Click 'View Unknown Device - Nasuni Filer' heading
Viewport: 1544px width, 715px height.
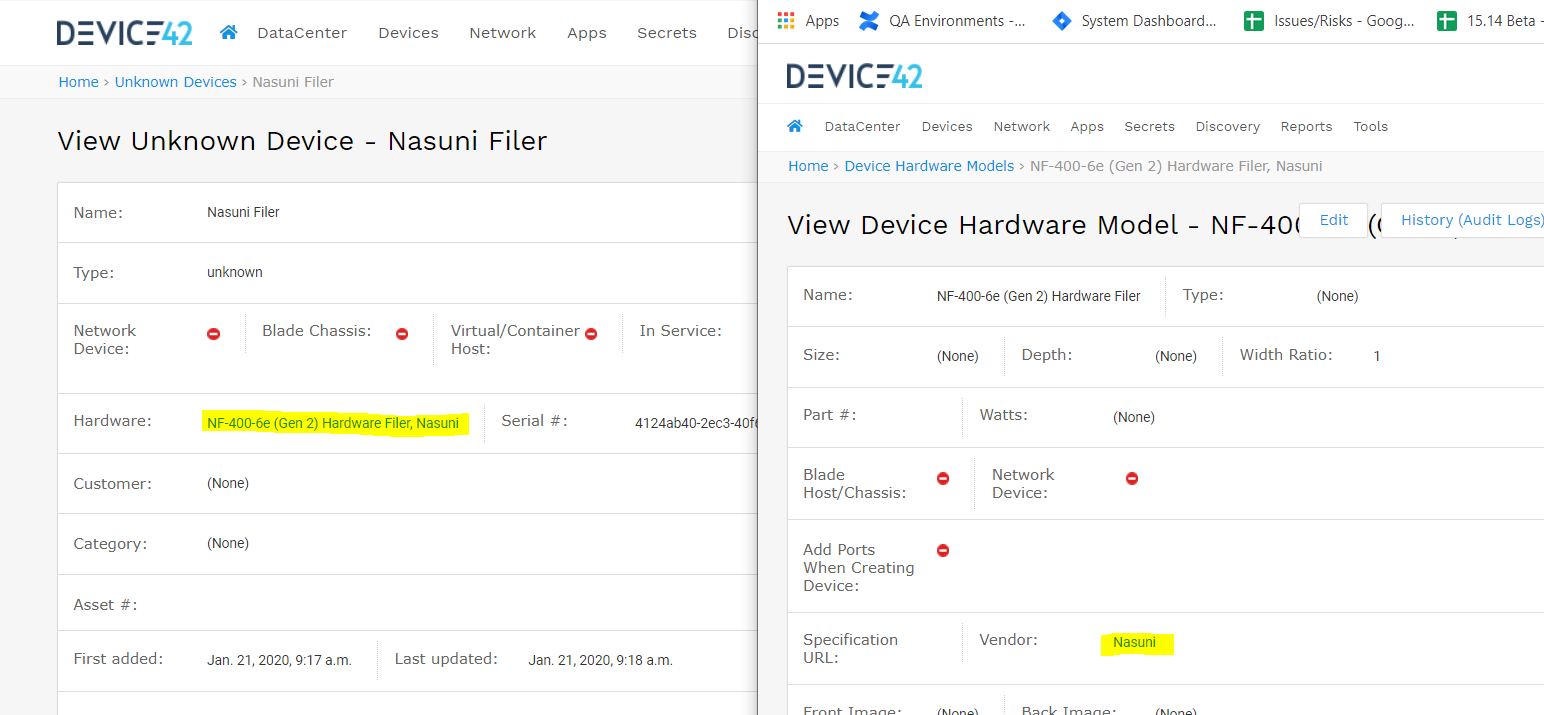click(302, 141)
